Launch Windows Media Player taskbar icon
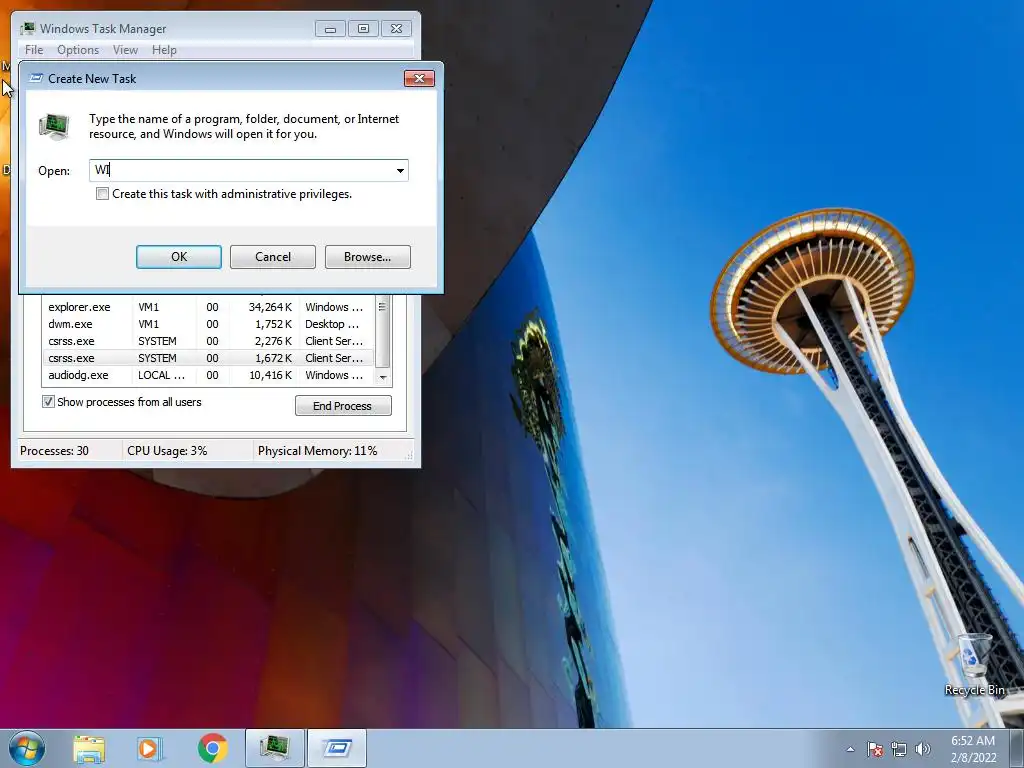 150,748
